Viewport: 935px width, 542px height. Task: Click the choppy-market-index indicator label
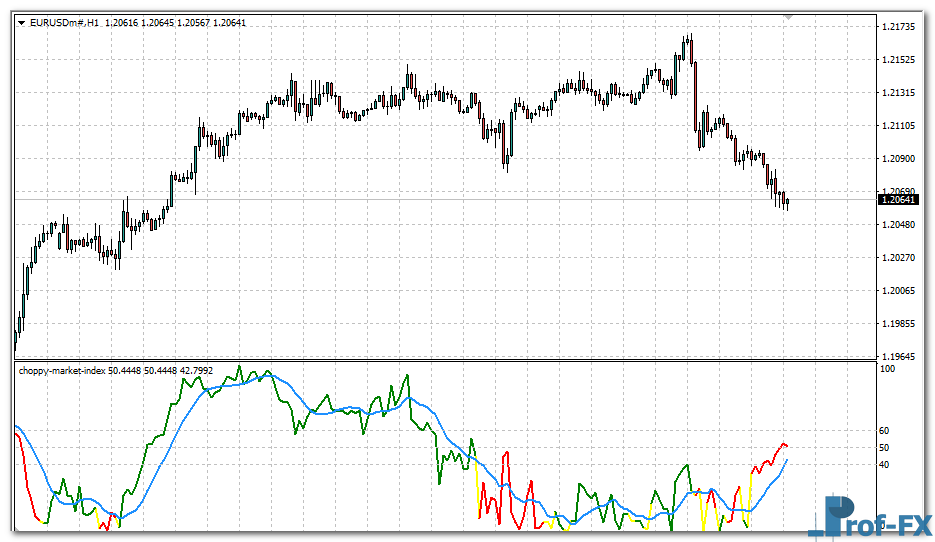(62, 370)
